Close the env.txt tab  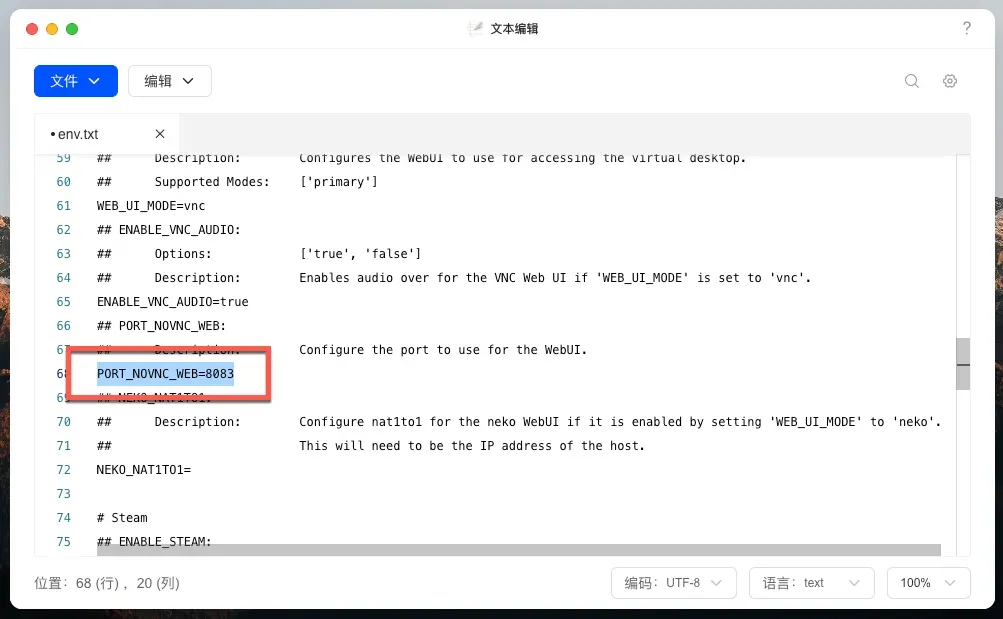tap(160, 134)
